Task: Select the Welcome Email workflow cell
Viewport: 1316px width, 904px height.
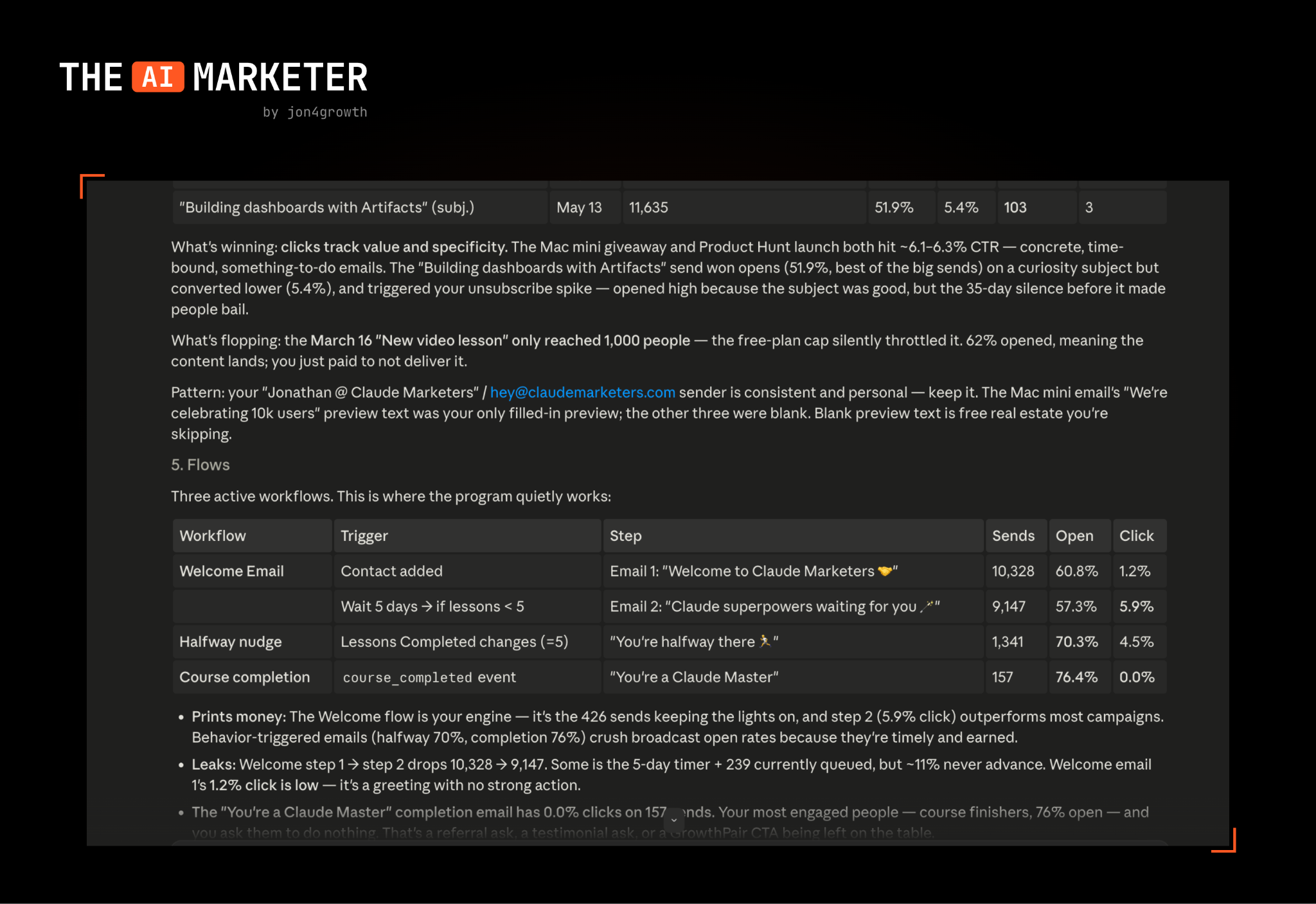Action: [253, 571]
